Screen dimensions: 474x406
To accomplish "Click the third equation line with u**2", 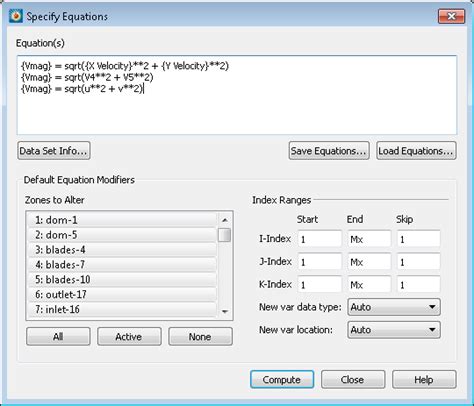I will coord(82,89).
